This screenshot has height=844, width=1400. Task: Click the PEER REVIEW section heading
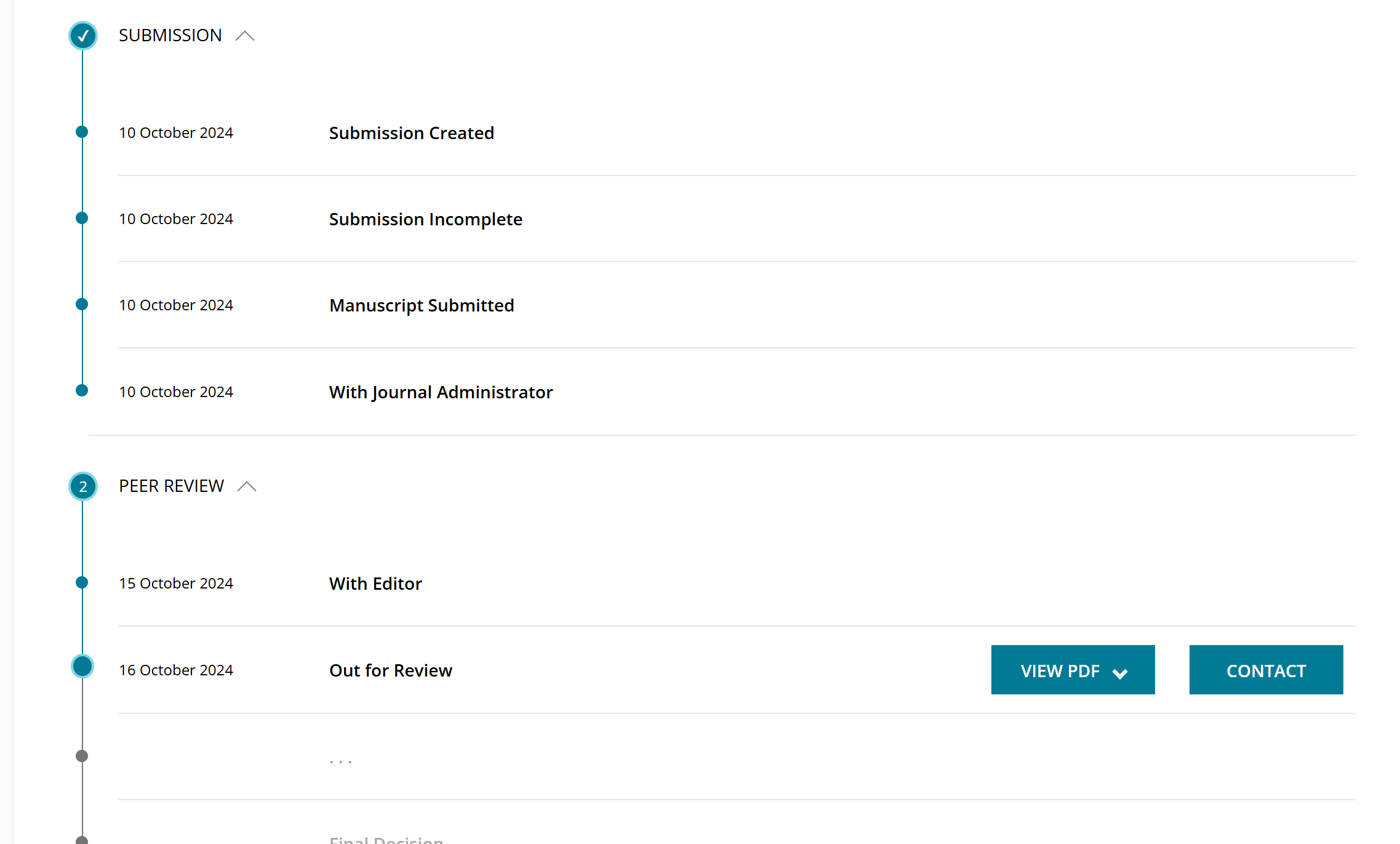[172, 486]
